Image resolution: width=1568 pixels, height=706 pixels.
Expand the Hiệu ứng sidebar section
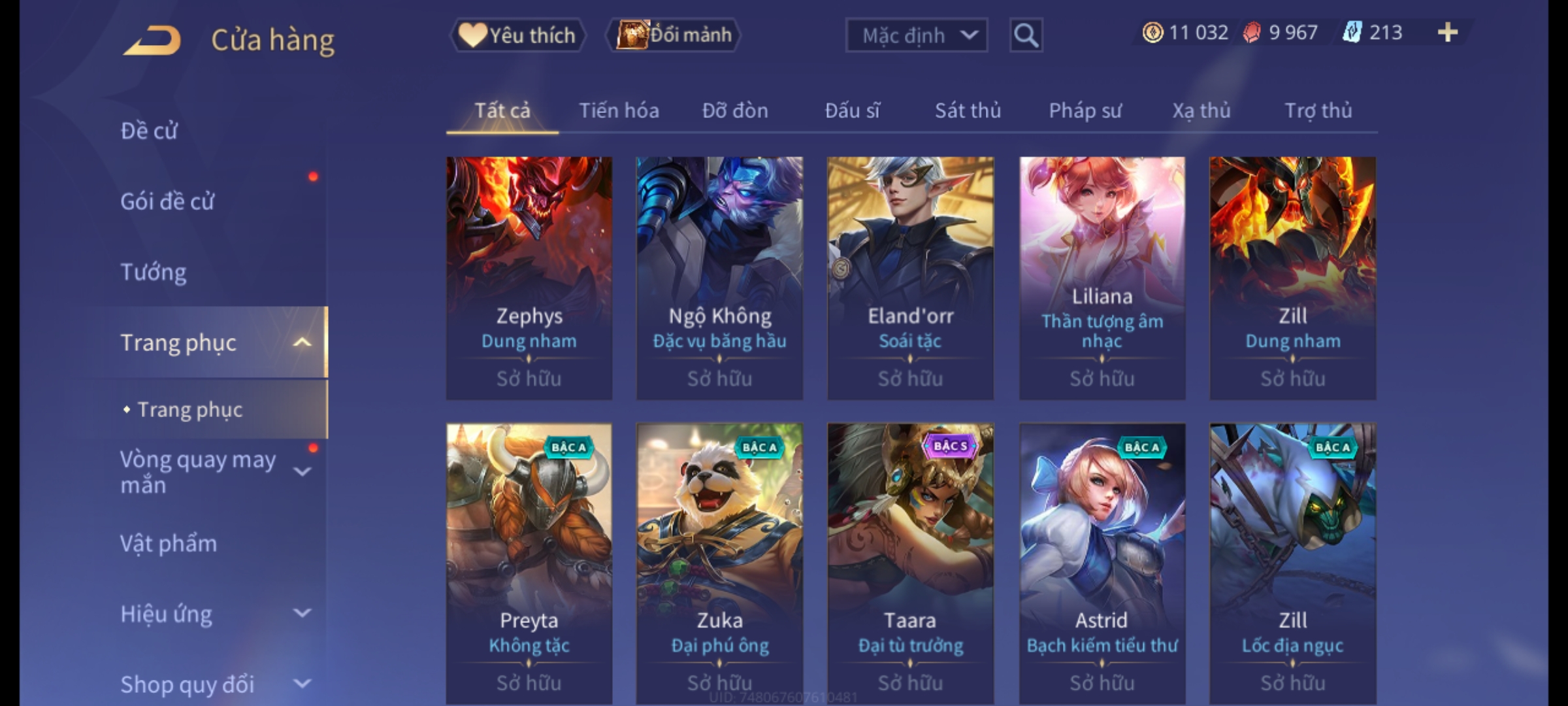[x=302, y=613]
